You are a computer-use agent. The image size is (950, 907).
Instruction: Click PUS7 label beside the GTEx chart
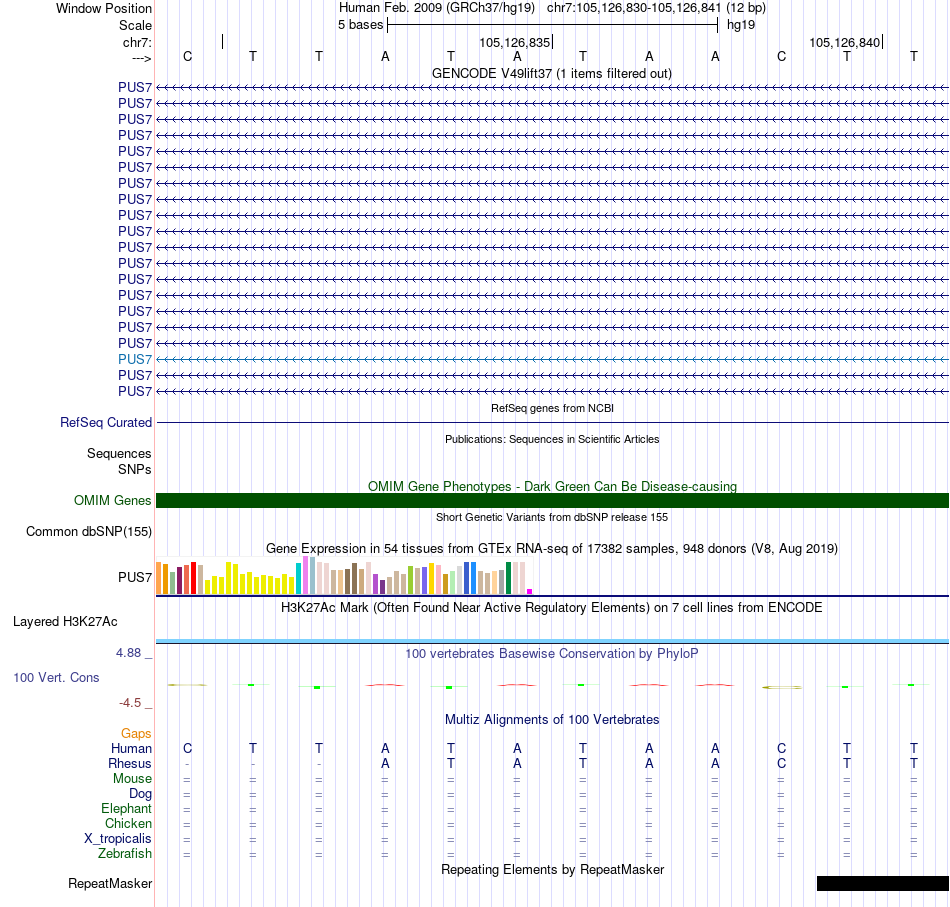click(x=135, y=577)
